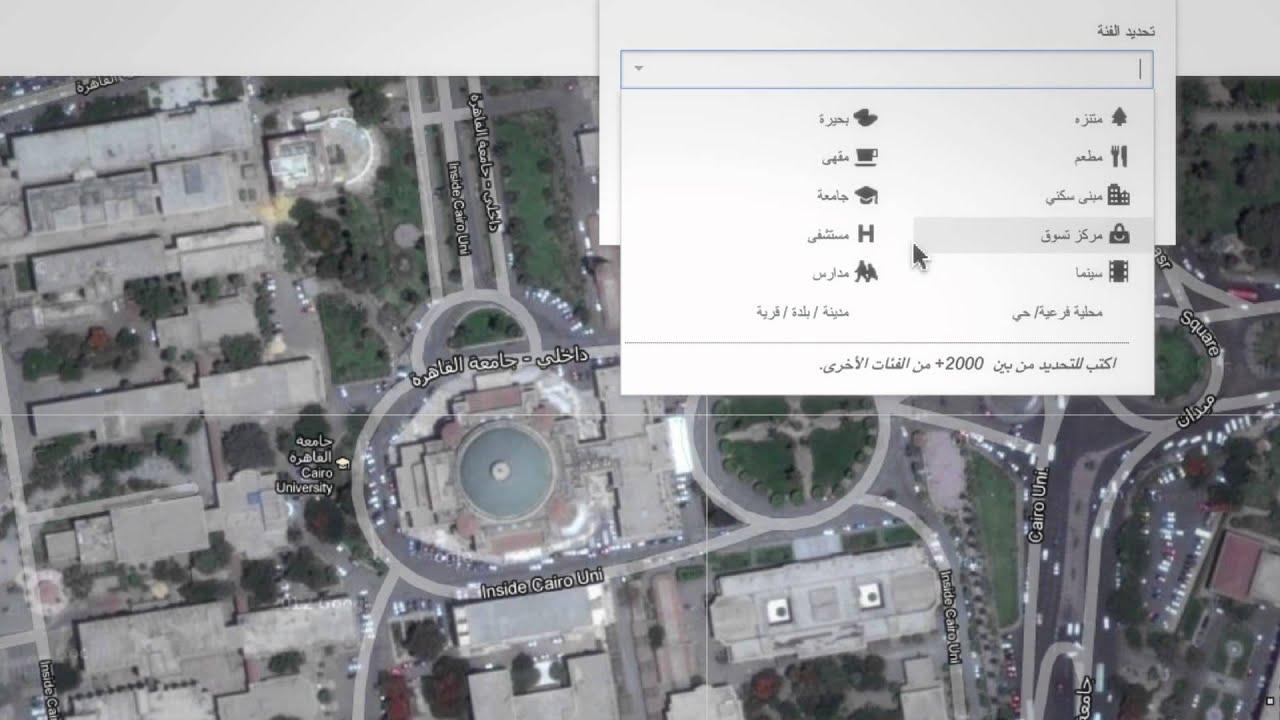Click the lake icon in category list
Viewport: 1280px width, 720px height.
point(865,118)
